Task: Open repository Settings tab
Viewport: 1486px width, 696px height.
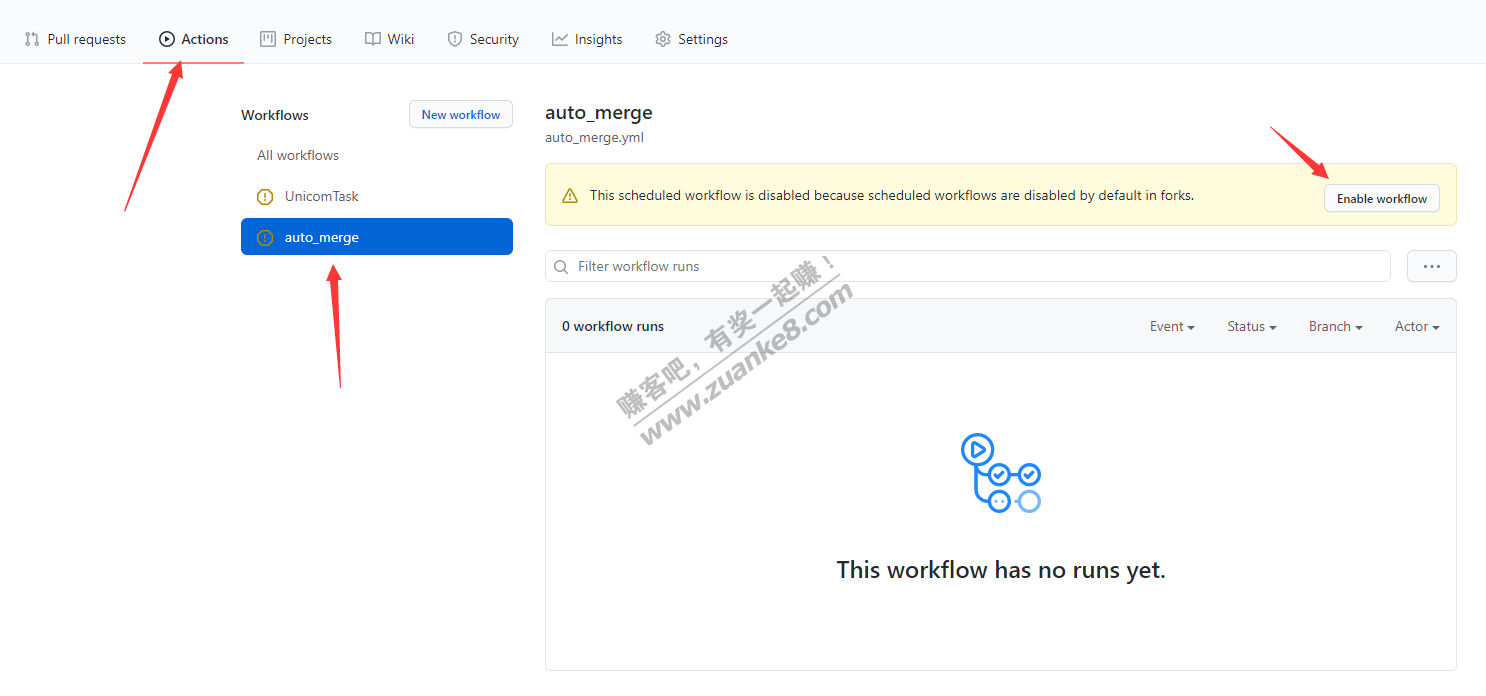Action: click(691, 39)
